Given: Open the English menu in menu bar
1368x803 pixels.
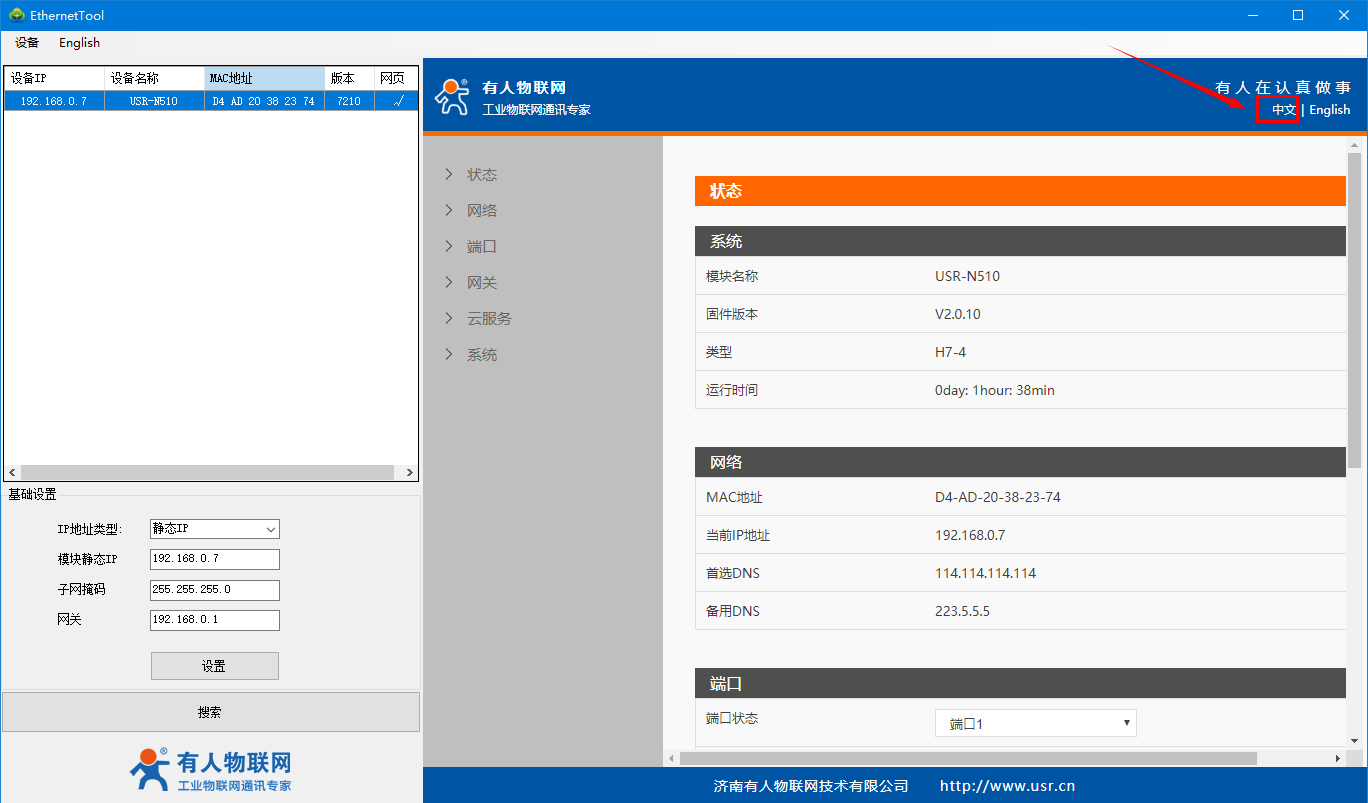Looking at the screenshot, I should click(x=79, y=43).
